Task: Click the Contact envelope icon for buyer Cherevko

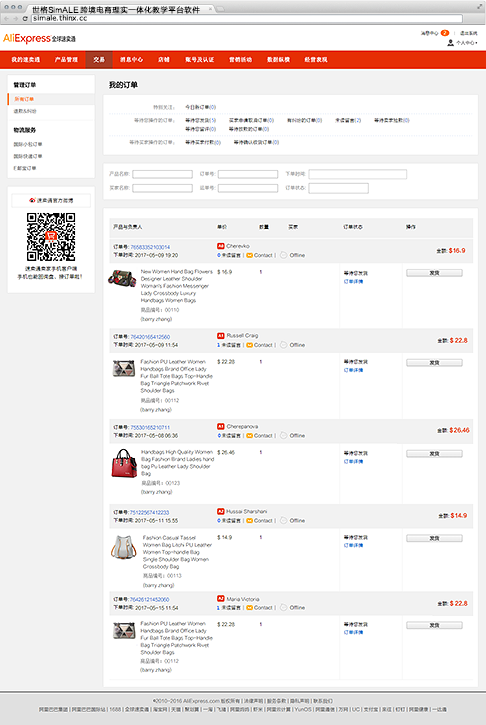Action: pos(249,255)
